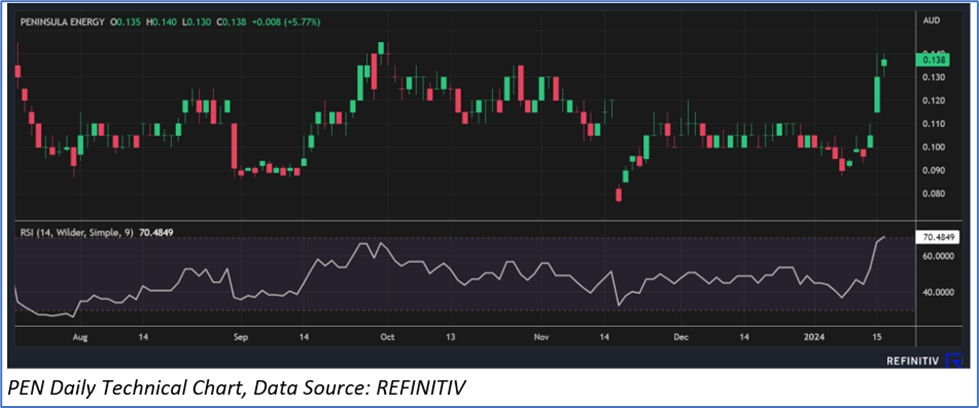Viewport: 979px width, 408px height.
Task: Click the 0.110 price axis label
Action: coord(933,124)
